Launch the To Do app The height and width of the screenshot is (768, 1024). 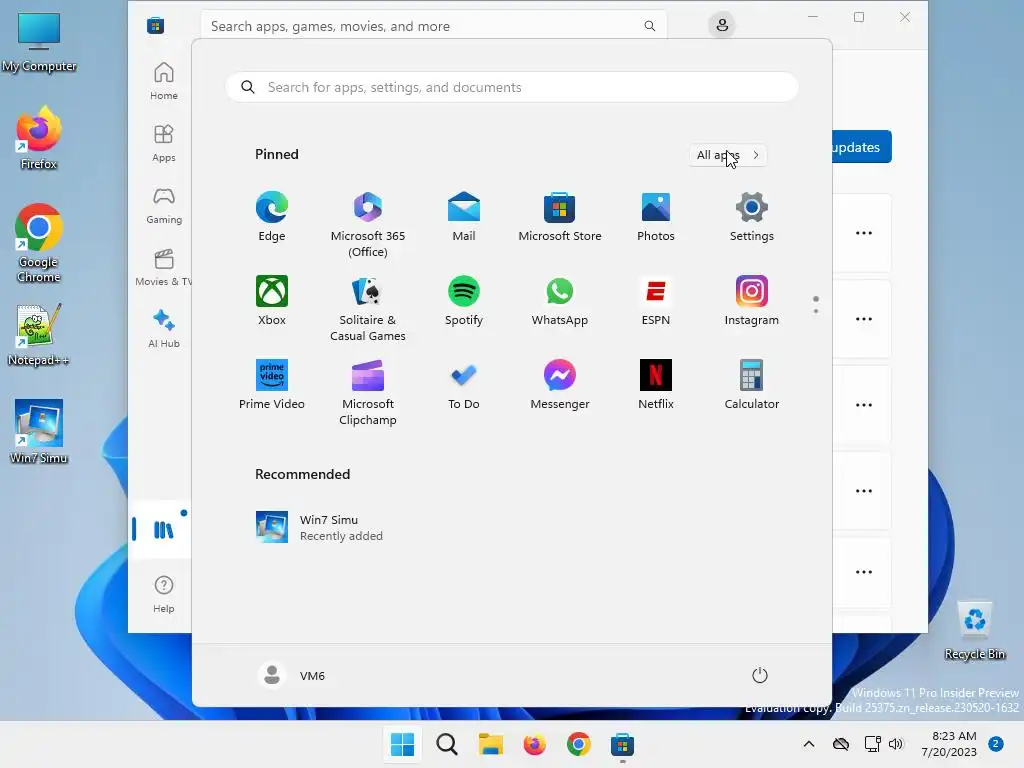tap(464, 385)
